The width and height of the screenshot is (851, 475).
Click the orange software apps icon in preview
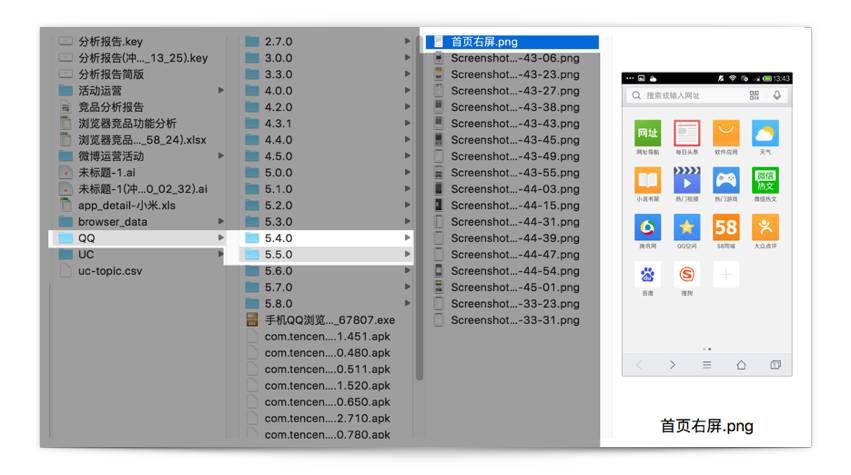(726, 133)
